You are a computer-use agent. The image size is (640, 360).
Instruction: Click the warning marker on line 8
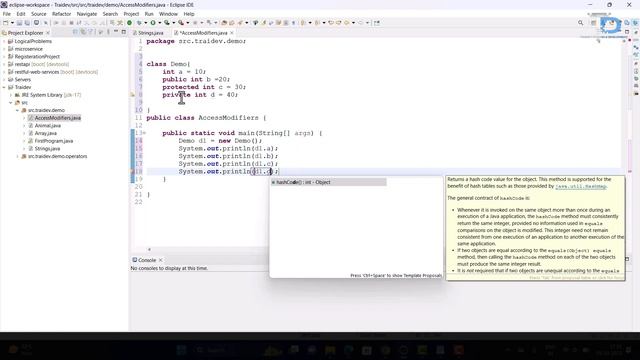(132, 95)
